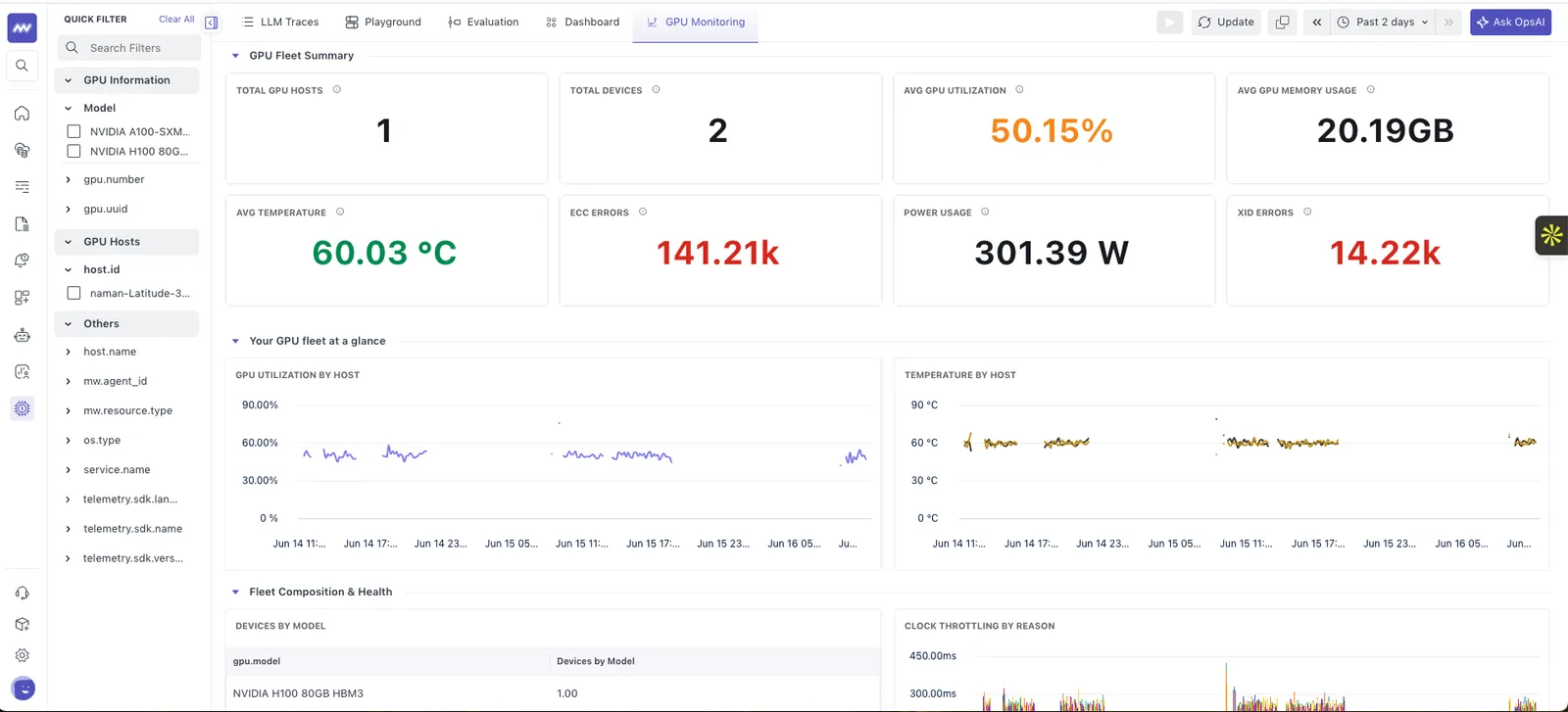This screenshot has height=712, width=1568.
Task: Check the NVIDIA H100 80G model checkbox
Action: coord(73,151)
